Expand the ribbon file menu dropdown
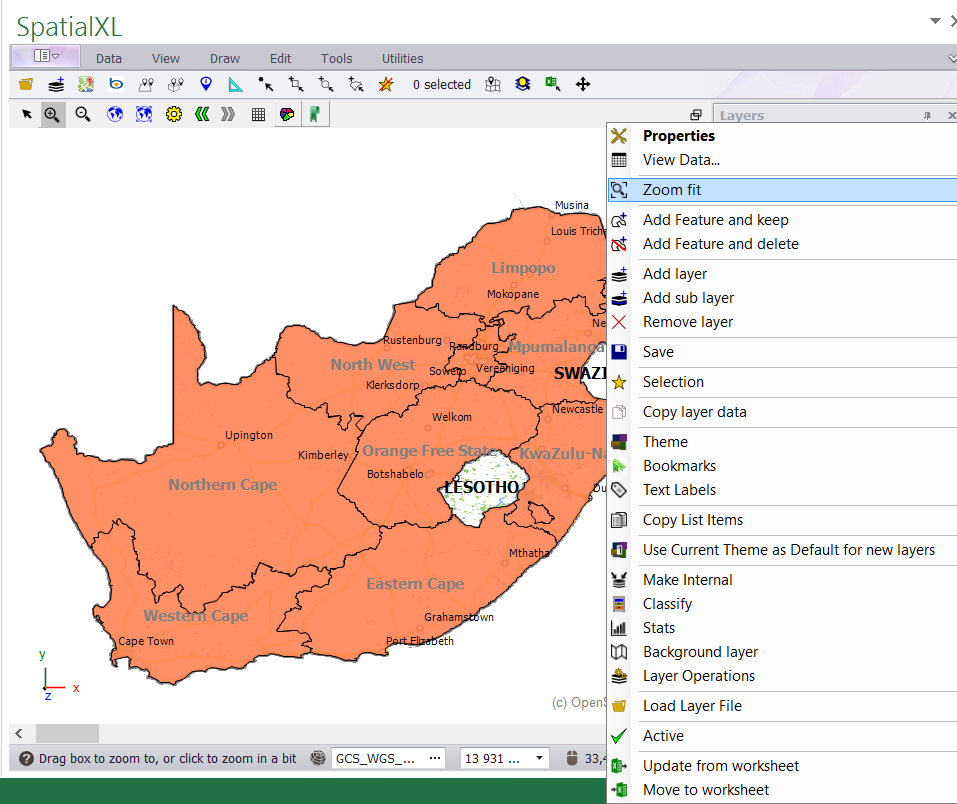 pos(46,57)
